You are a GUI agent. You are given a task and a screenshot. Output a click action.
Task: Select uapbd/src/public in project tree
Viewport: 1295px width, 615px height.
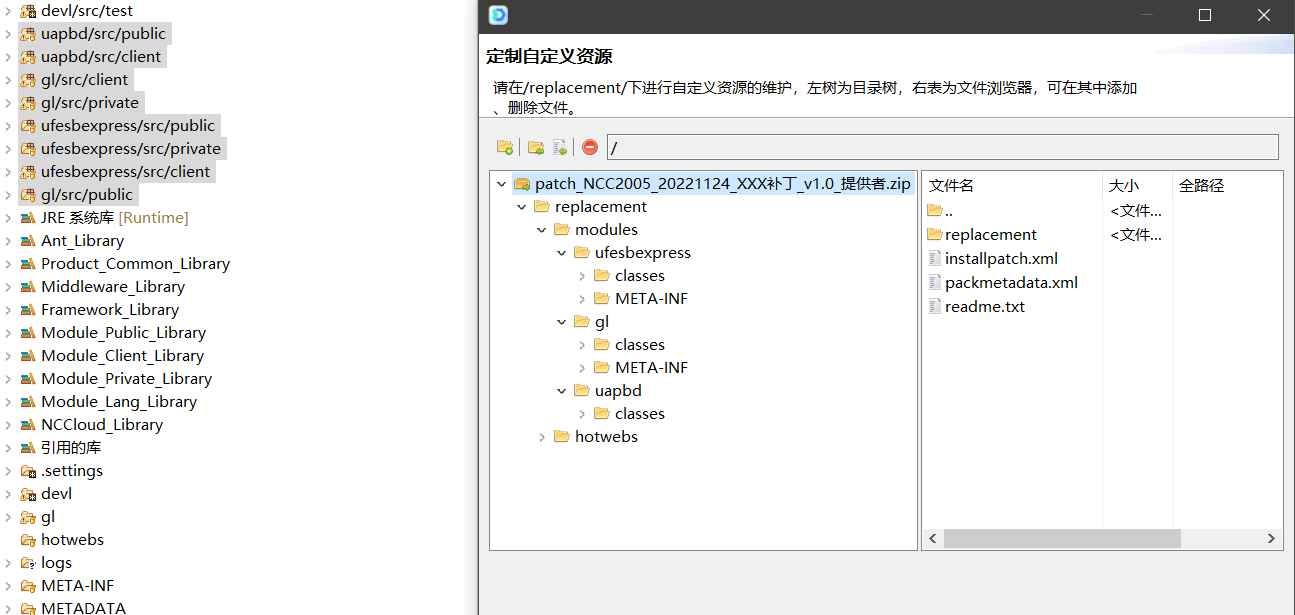coord(103,34)
